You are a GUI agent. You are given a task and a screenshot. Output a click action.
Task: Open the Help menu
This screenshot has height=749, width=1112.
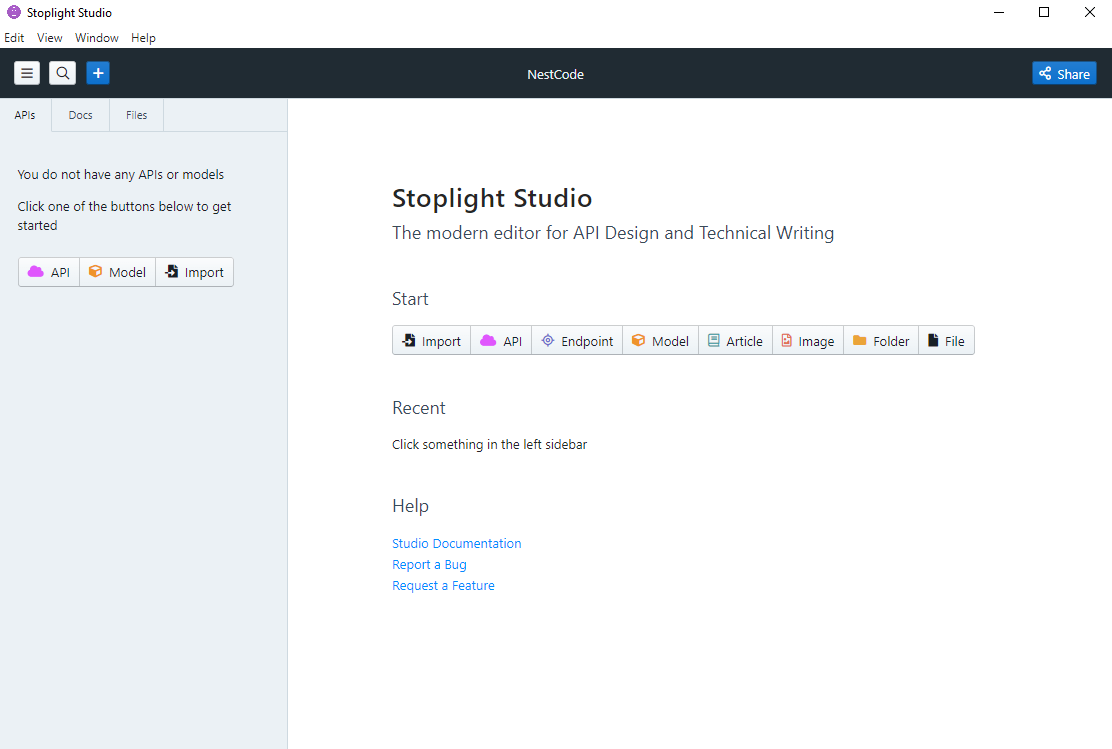pos(143,38)
